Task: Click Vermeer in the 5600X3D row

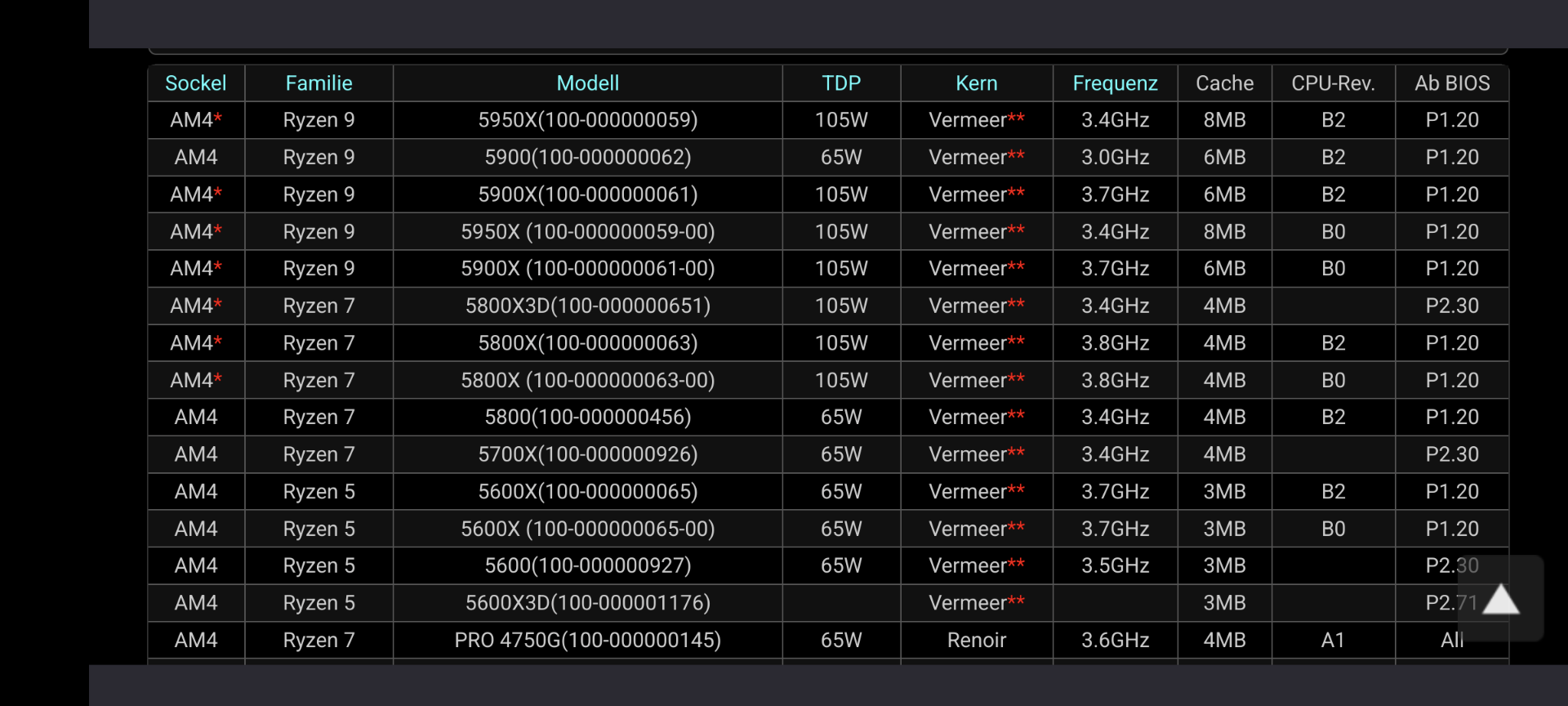Action: tap(977, 603)
